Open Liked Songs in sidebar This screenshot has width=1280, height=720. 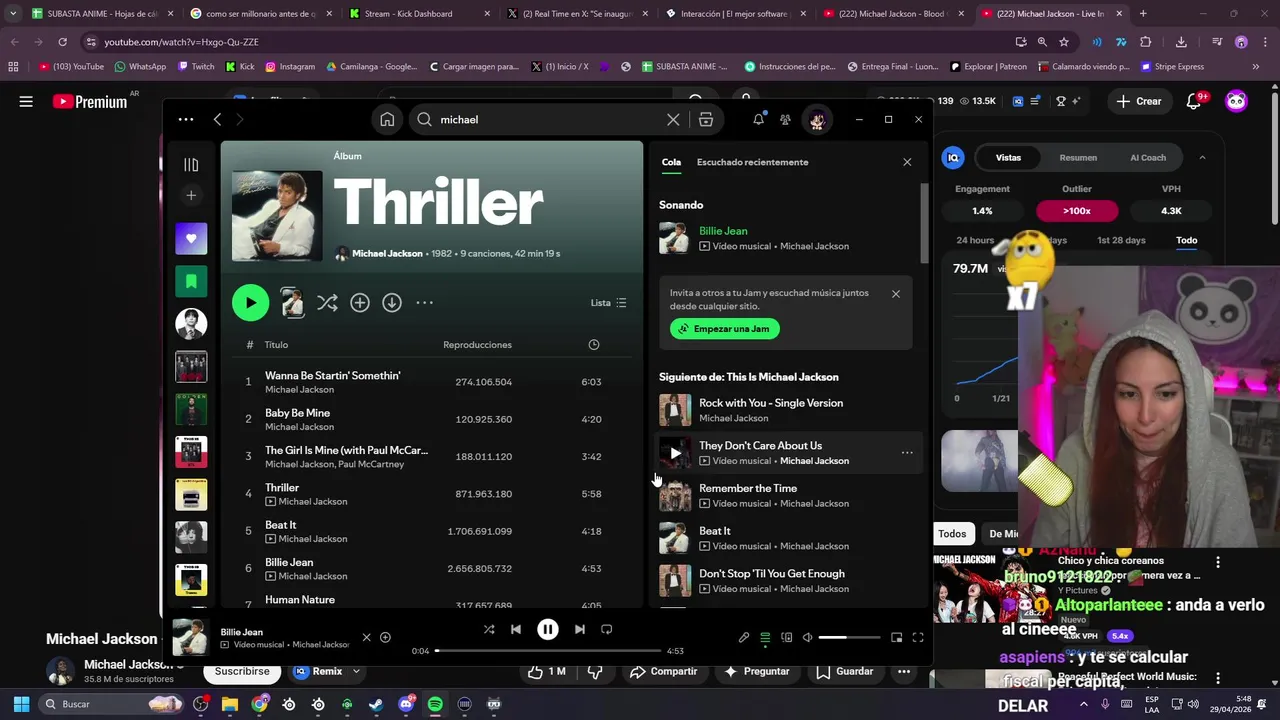191,238
